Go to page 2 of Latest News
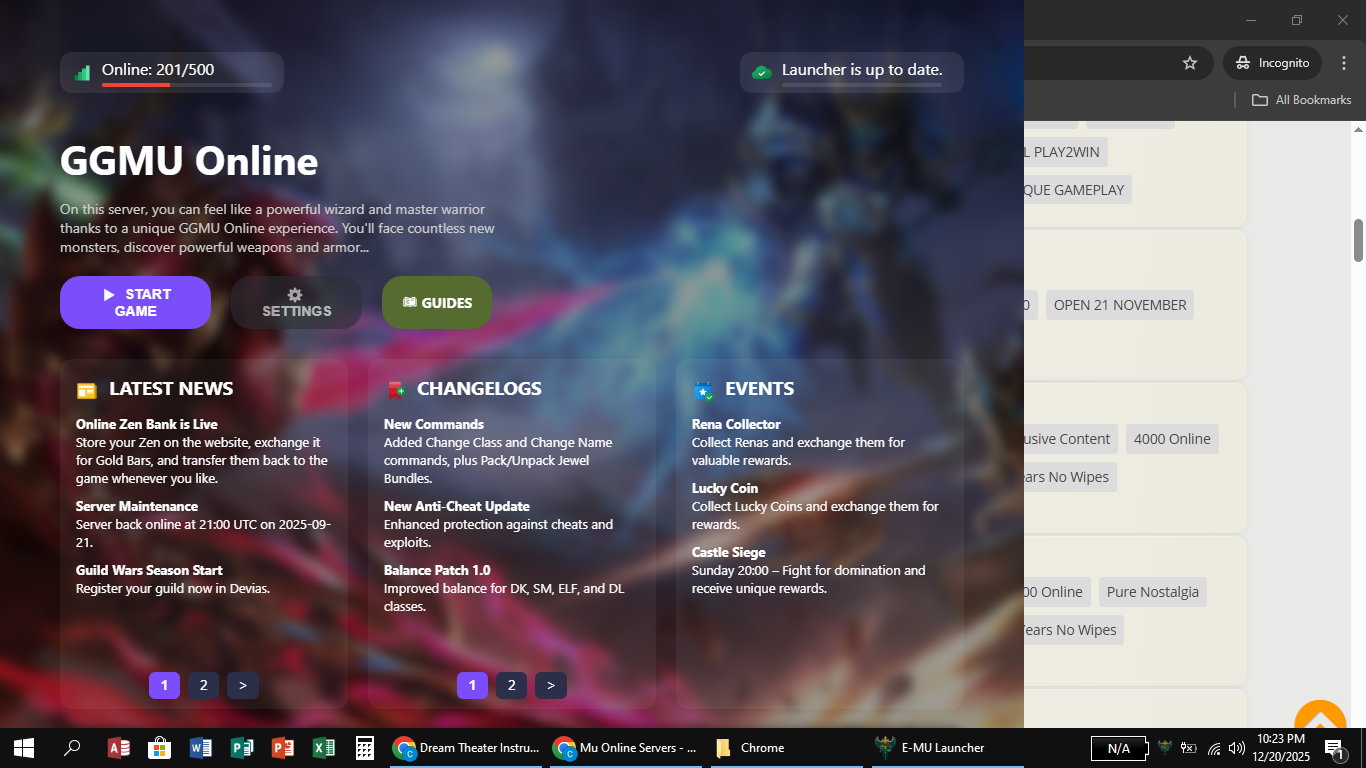Viewport: 1366px width, 768px height. coord(203,685)
